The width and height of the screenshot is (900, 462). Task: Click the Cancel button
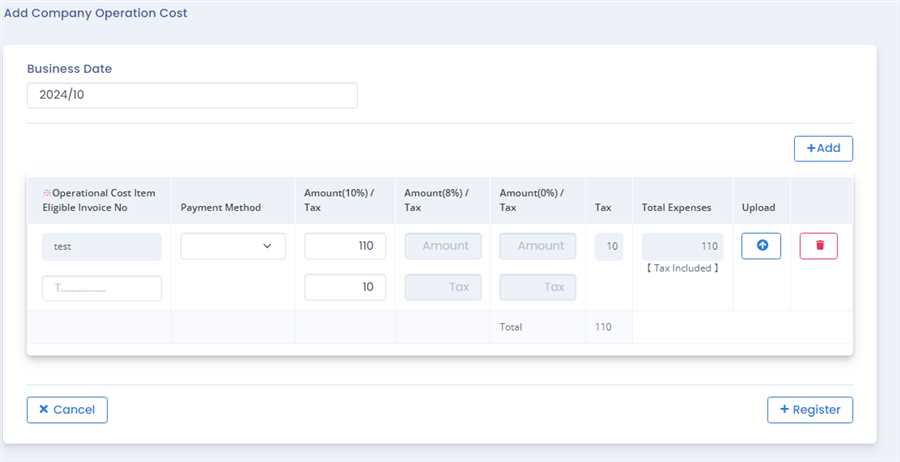[67, 410]
